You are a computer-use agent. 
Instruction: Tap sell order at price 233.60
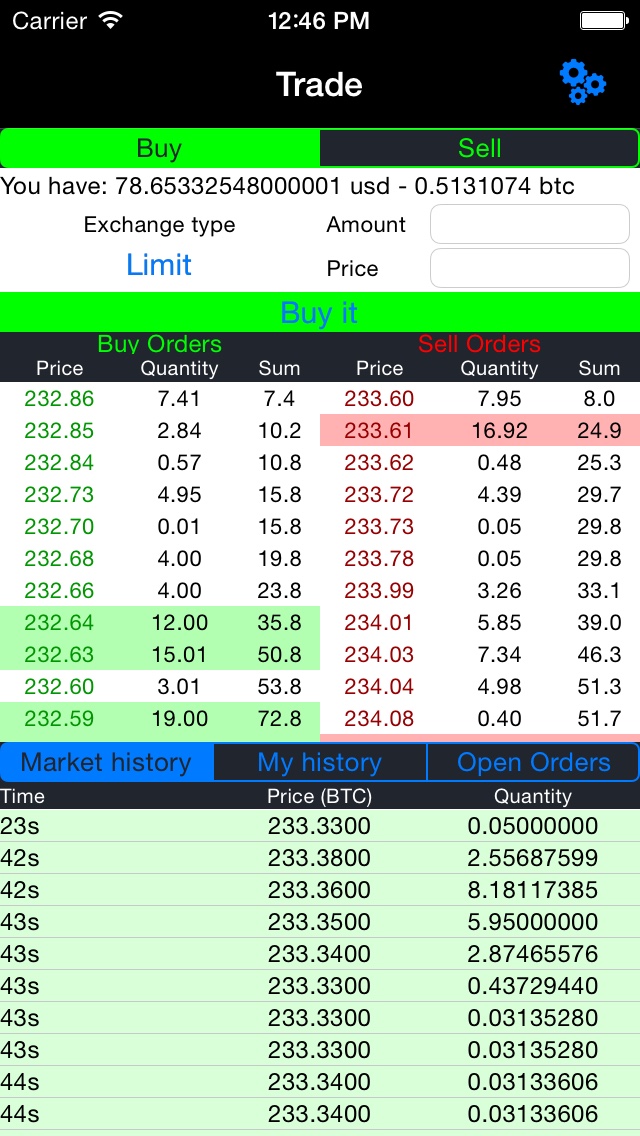click(480, 399)
